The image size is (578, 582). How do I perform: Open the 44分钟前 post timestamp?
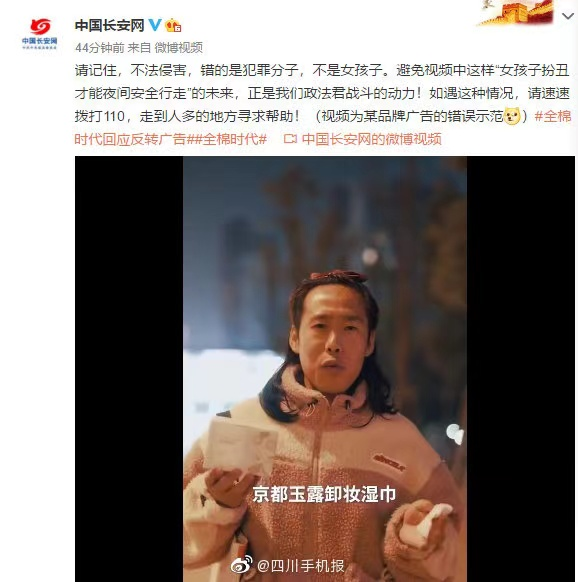99,48
